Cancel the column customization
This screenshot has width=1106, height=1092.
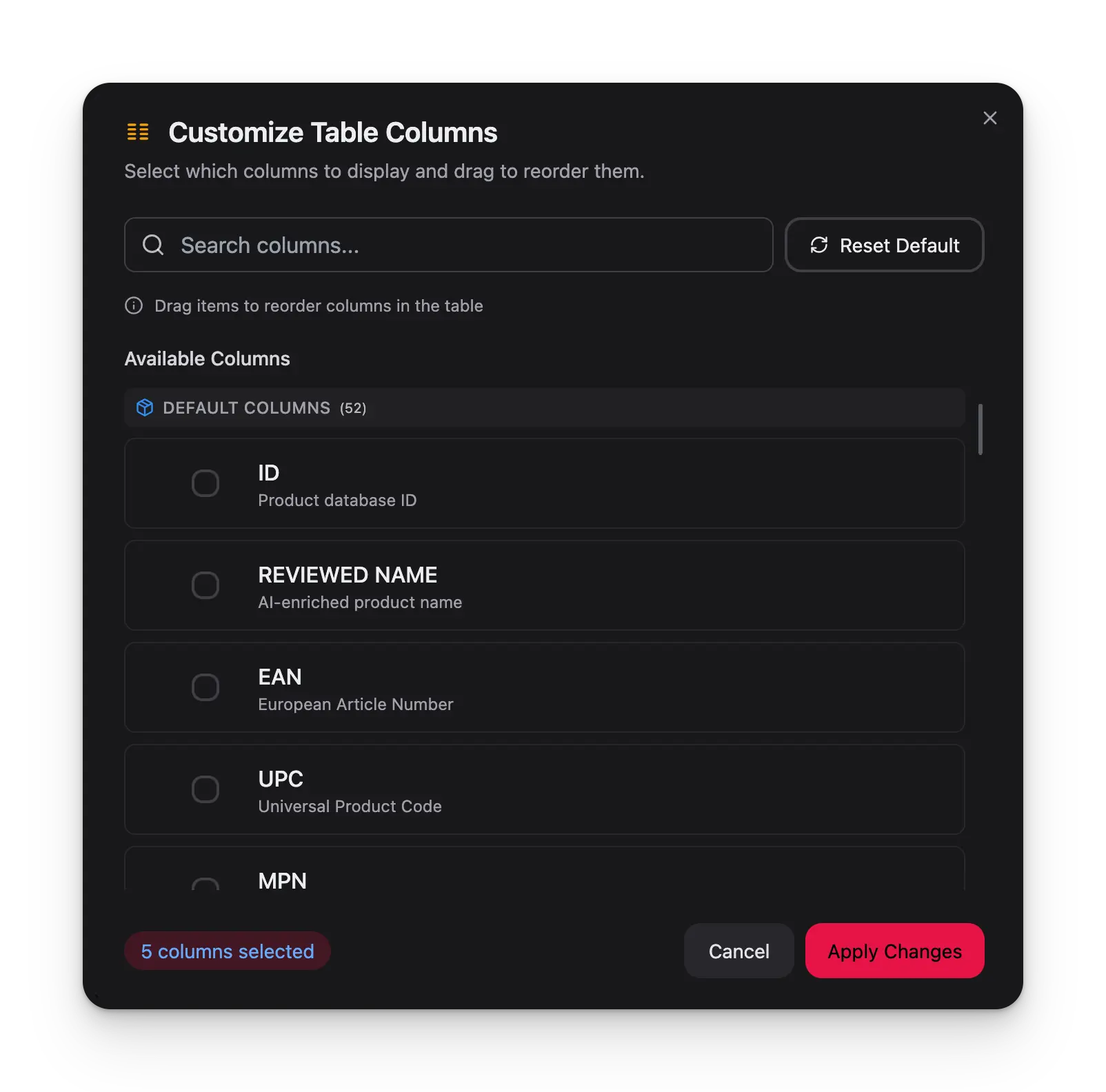pos(738,951)
